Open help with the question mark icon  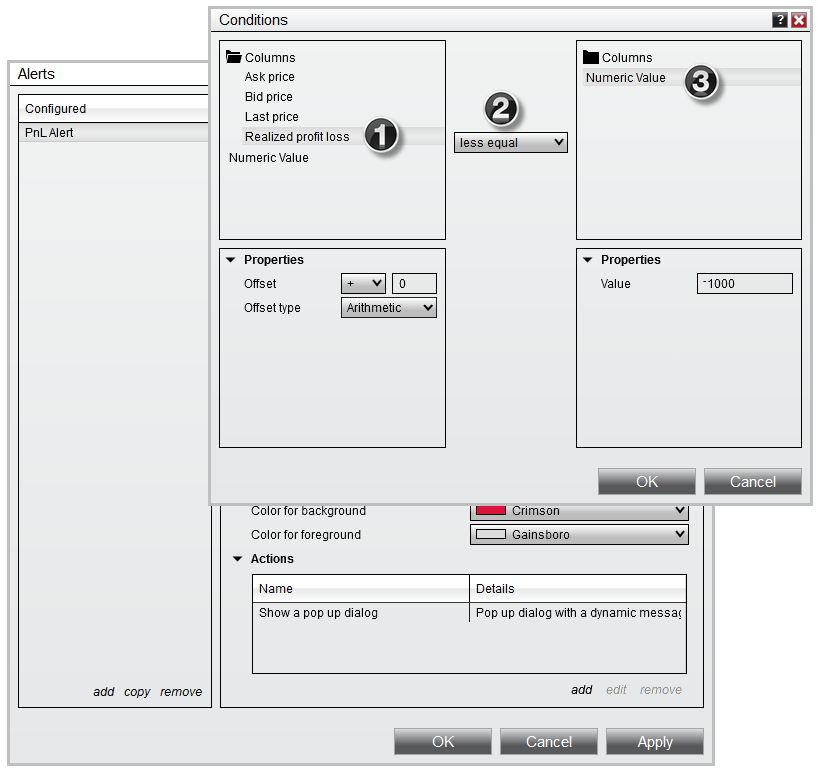(x=782, y=20)
